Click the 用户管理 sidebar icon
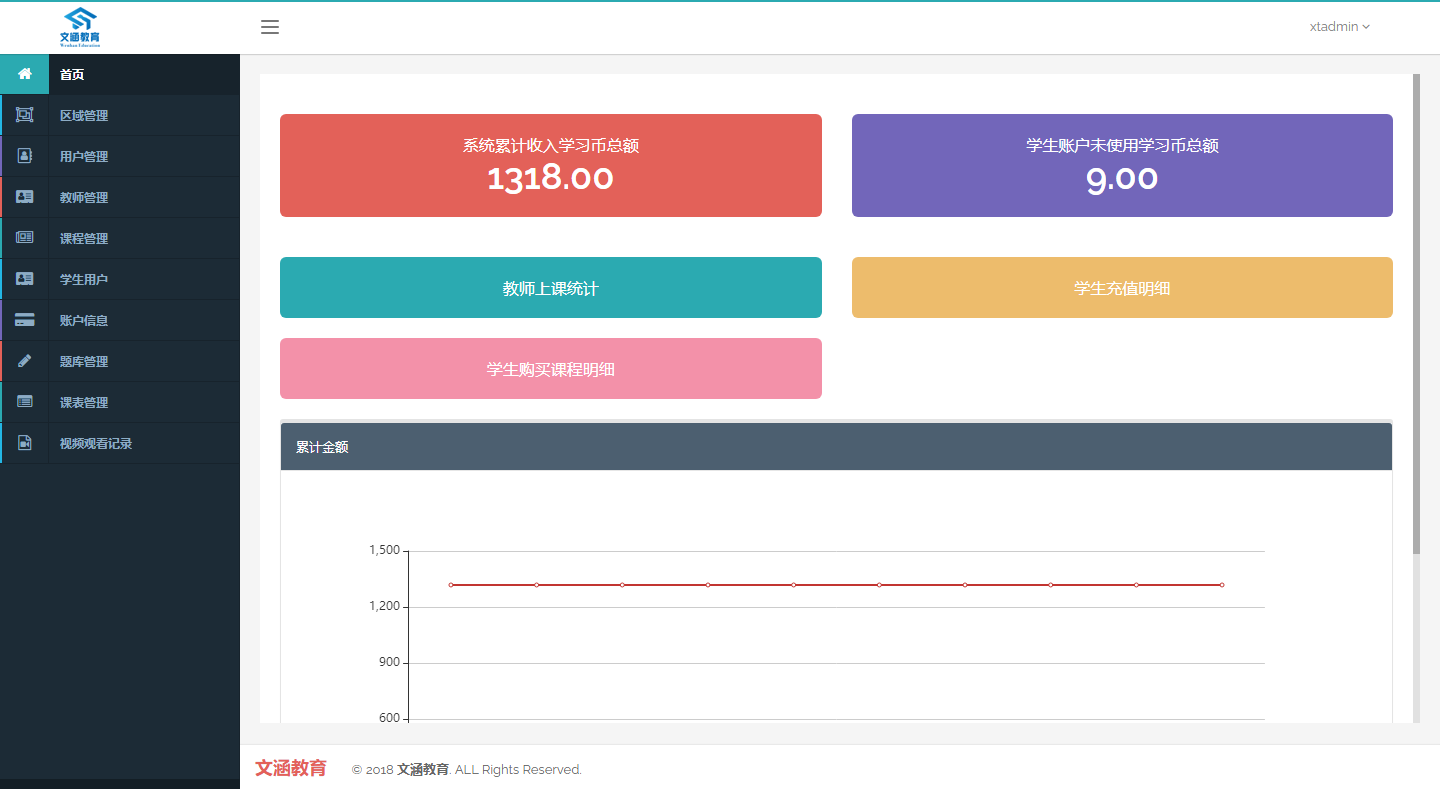 [x=25, y=156]
